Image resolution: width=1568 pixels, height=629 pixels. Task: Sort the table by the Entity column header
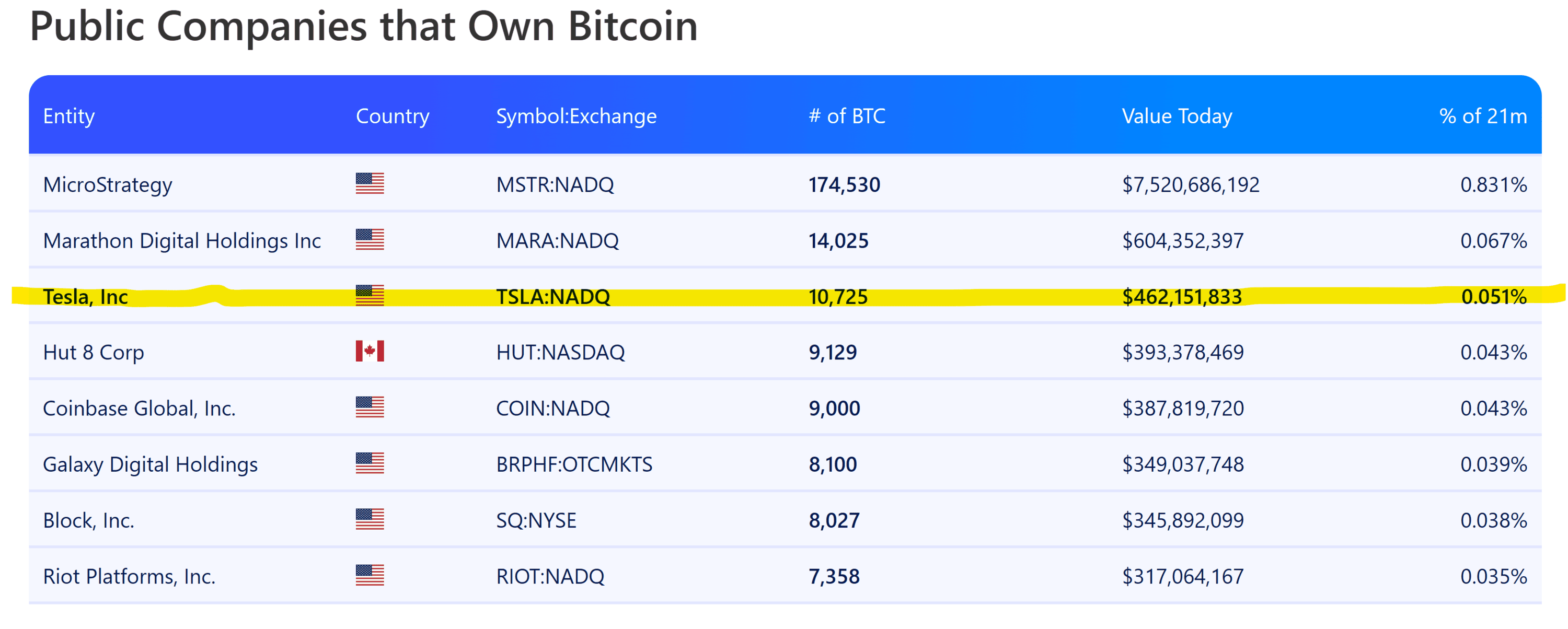click(69, 115)
